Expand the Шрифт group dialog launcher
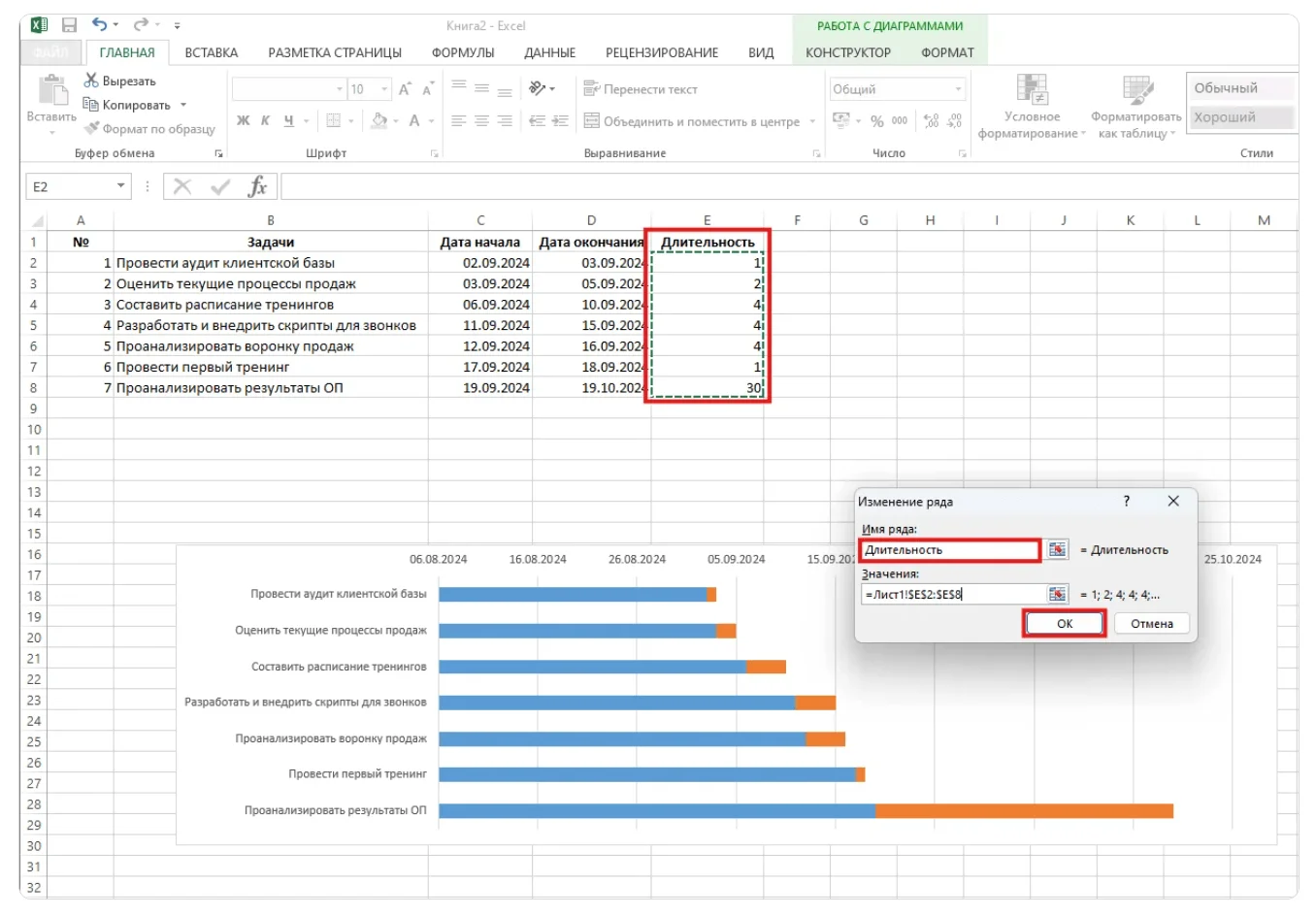Screen dimensions: 1316x916 (434, 153)
